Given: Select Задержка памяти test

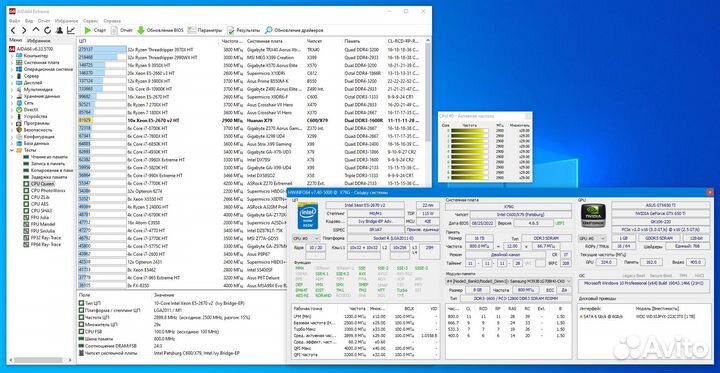Looking at the screenshot, I should (45, 177).
